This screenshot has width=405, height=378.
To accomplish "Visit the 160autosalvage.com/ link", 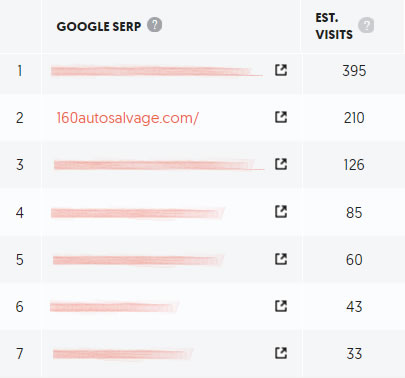I will (x=128, y=118).
